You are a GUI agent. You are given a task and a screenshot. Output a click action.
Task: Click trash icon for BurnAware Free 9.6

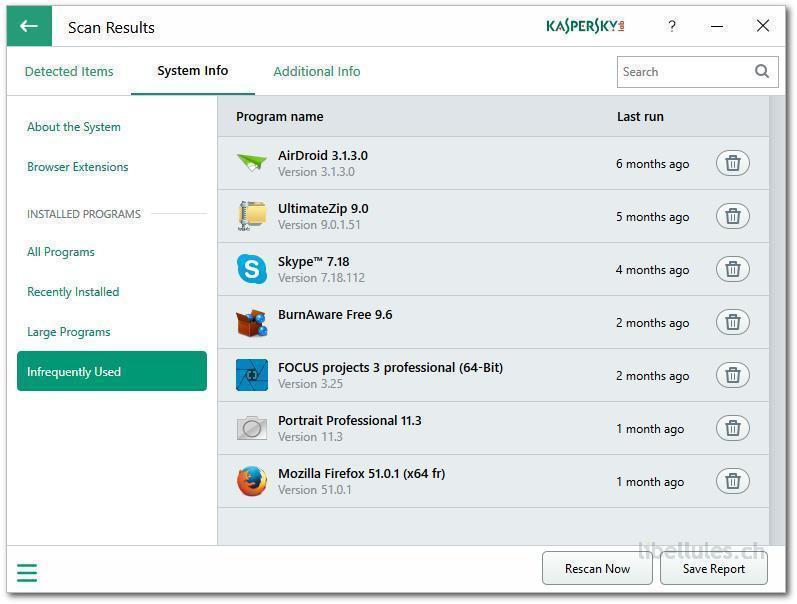(x=732, y=322)
